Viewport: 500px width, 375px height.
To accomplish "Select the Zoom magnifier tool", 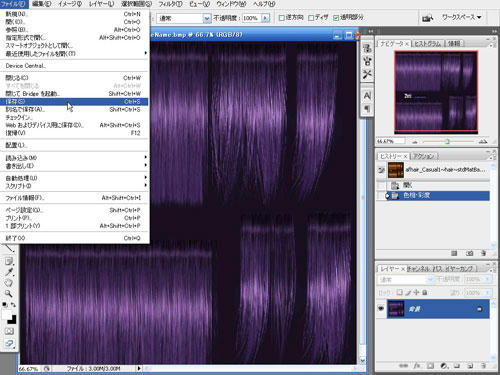I will 8,293.
